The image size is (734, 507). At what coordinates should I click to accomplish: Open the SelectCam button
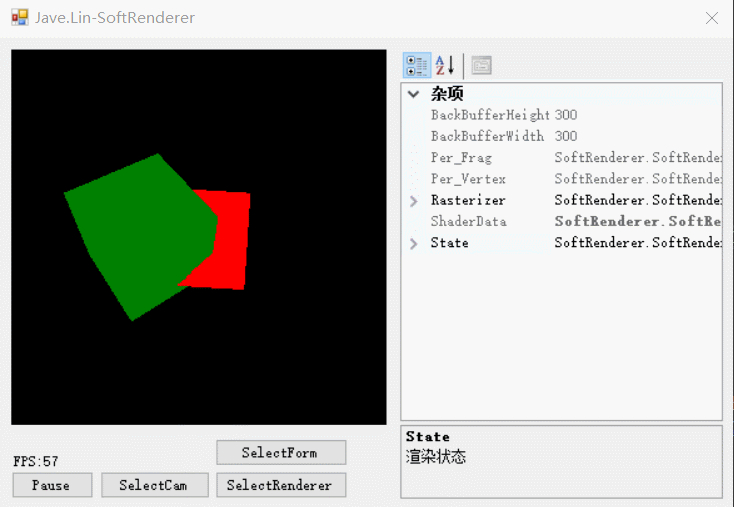pos(154,485)
